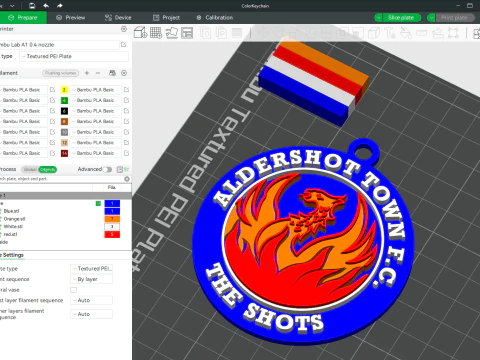Click the AMS sync filament icon
Screen dimensions: 480x360
pyautogui.click(x=113, y=73)
